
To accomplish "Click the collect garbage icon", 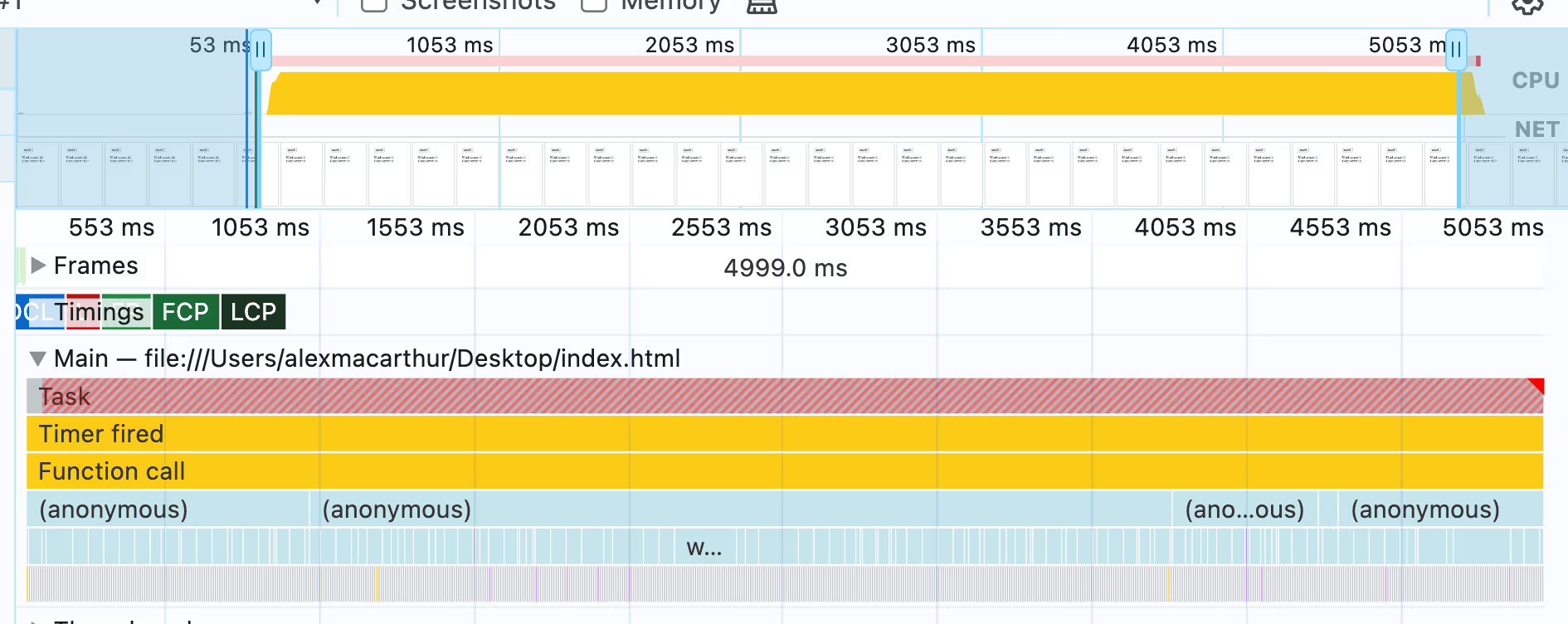I will coord(762,6).
